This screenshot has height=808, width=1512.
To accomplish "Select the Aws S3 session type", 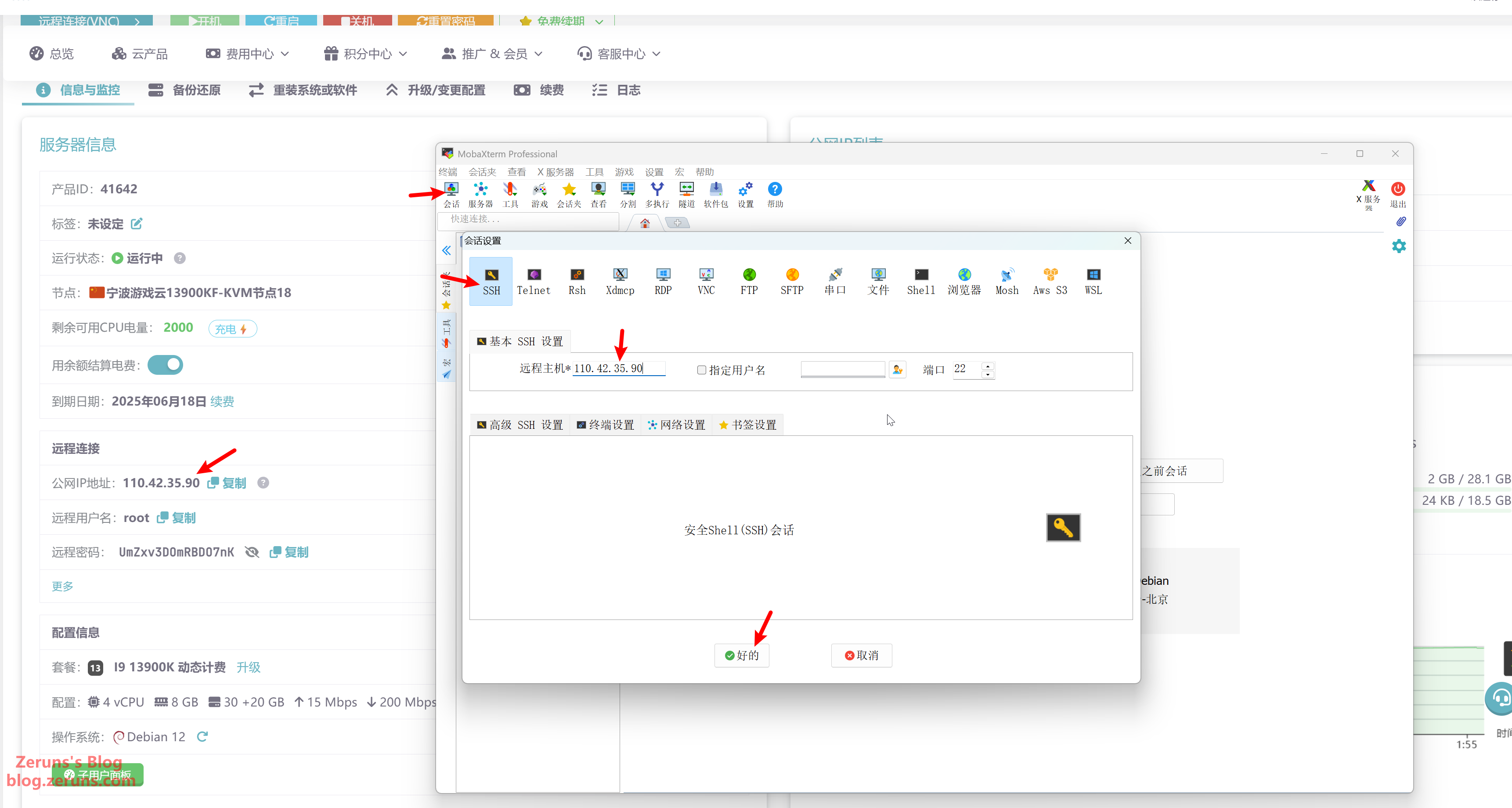I will [1050, 281].
